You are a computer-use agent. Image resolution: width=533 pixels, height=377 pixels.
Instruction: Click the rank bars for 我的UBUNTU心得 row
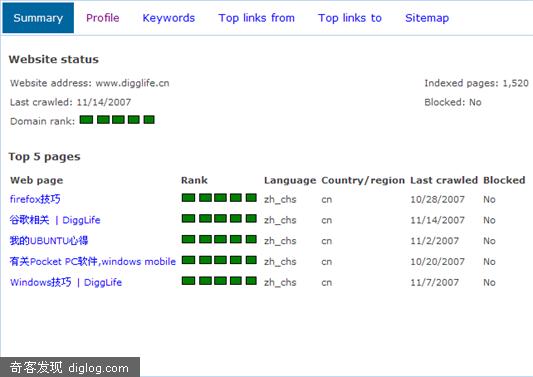click(219, 239)
